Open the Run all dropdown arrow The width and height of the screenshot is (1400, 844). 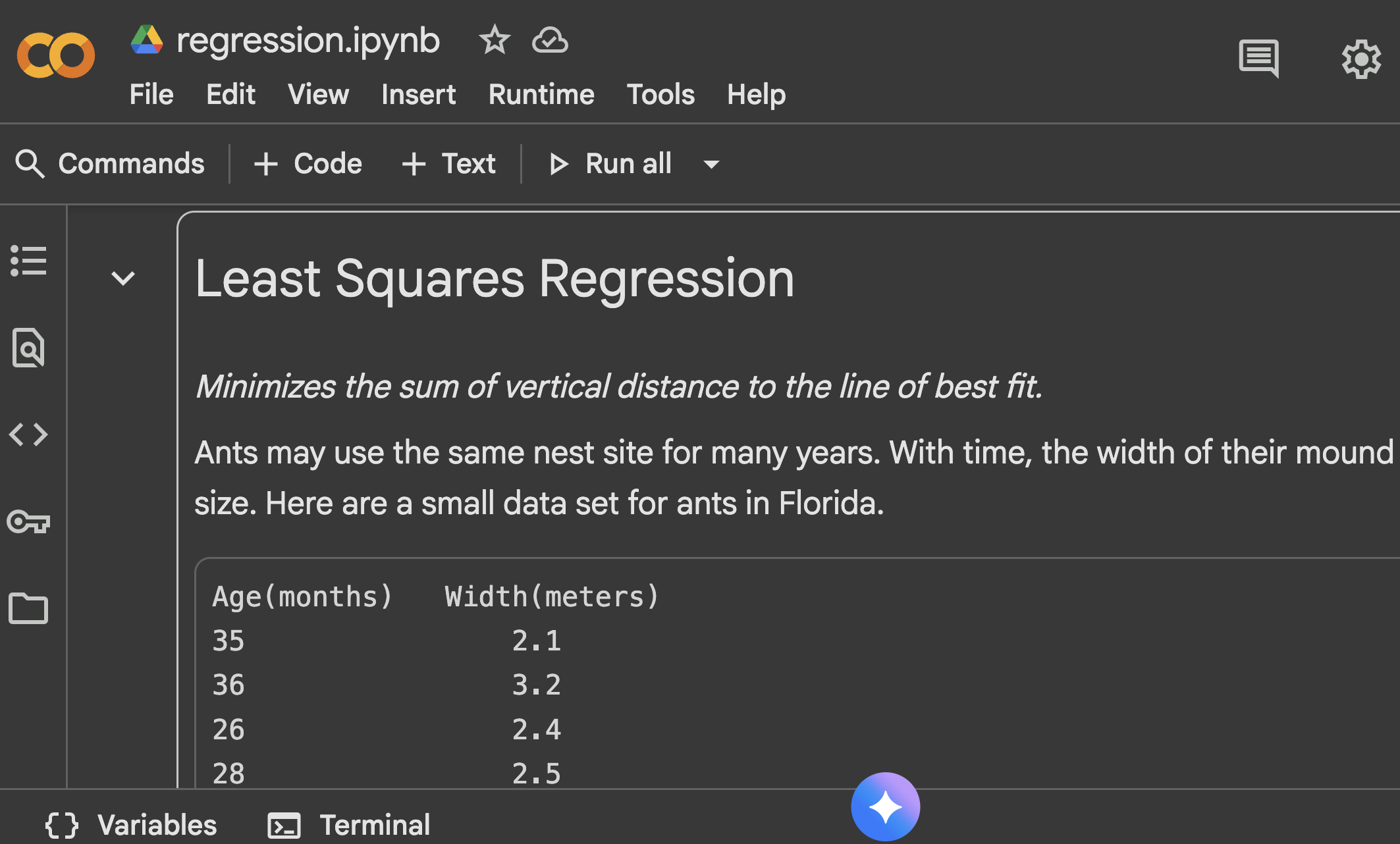pos(711,164)
